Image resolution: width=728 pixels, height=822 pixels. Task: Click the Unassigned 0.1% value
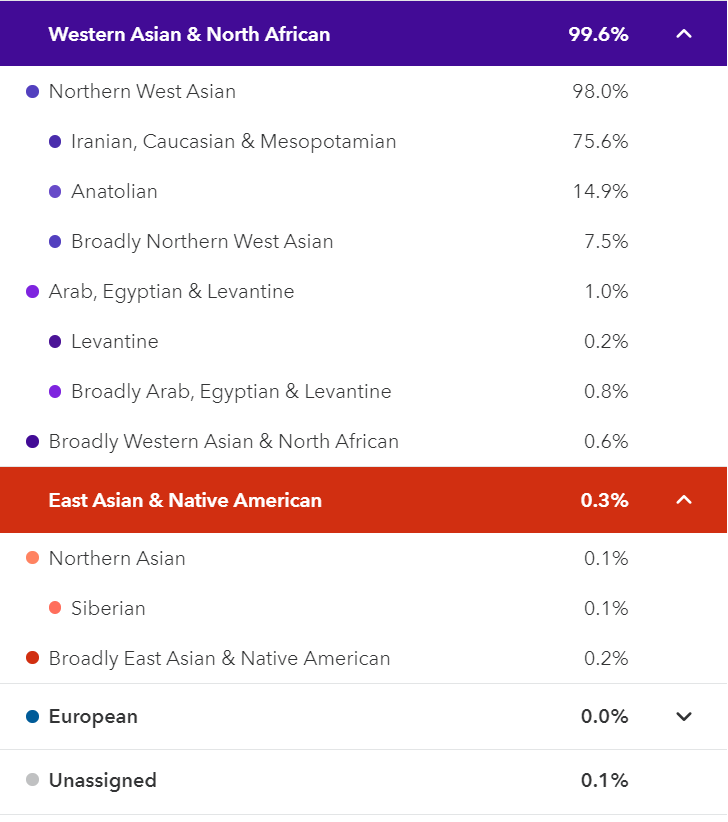tap(604, 780)
